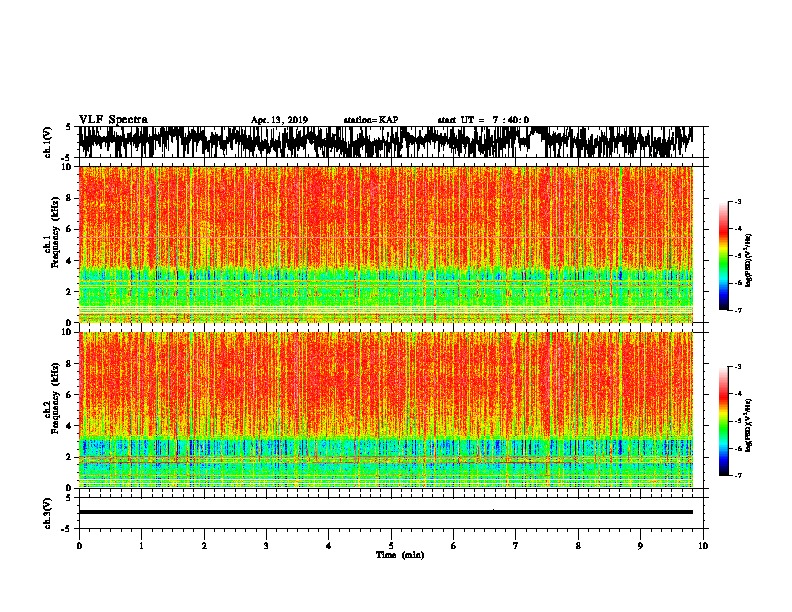Viewport: 792px width, 612px height.
Task: Click the "-7" value on ch.2 color scale
Action: [x=738, y=475]
